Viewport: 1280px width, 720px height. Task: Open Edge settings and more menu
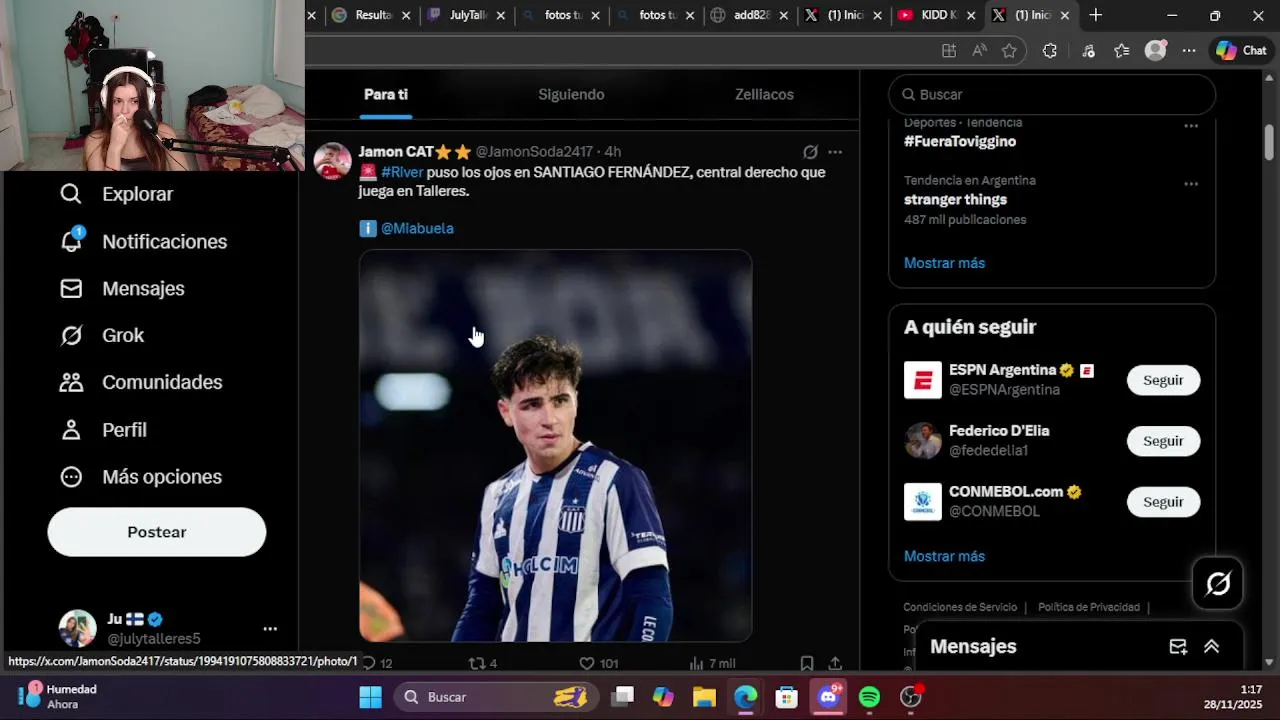tap(1189, 51)
